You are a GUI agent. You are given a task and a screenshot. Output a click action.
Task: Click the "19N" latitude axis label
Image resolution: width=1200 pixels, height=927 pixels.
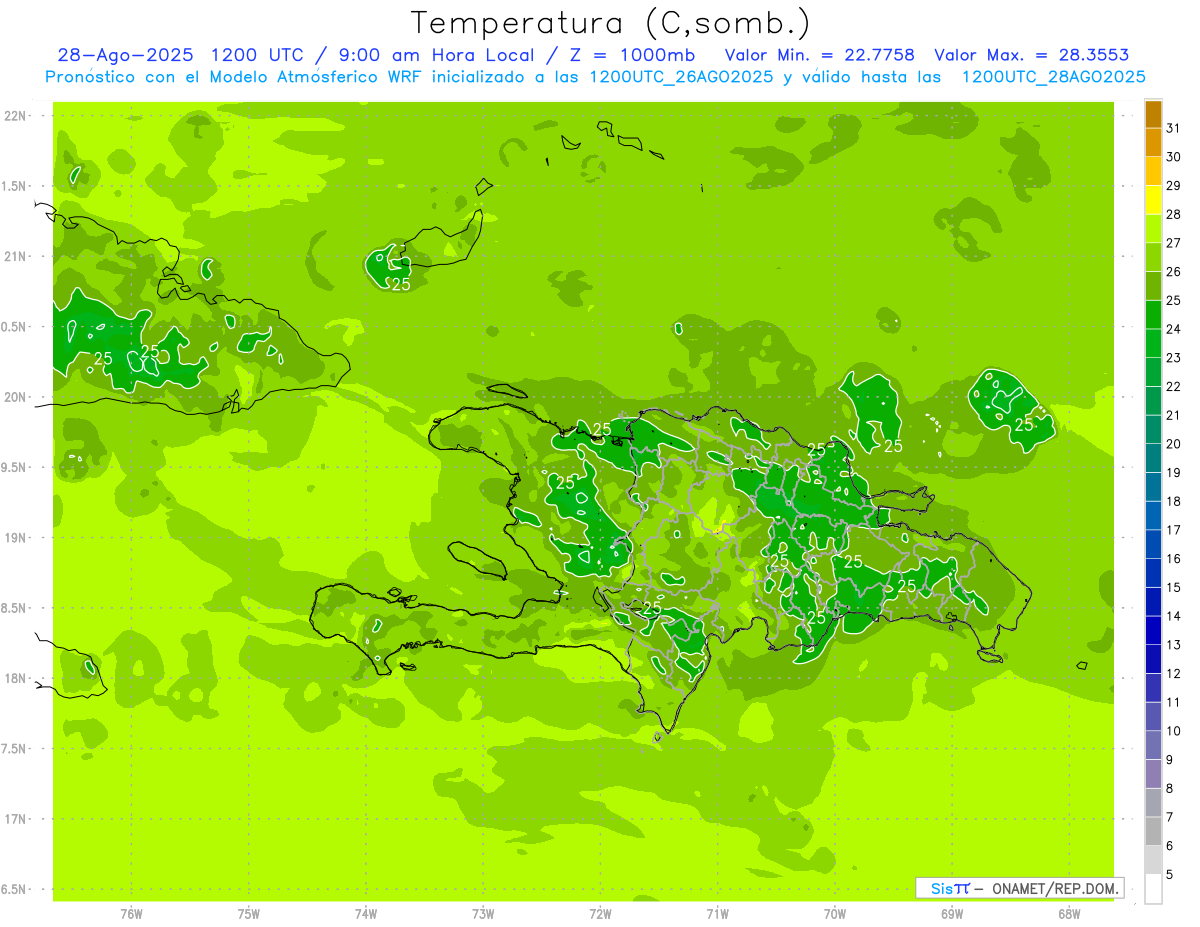15,537
